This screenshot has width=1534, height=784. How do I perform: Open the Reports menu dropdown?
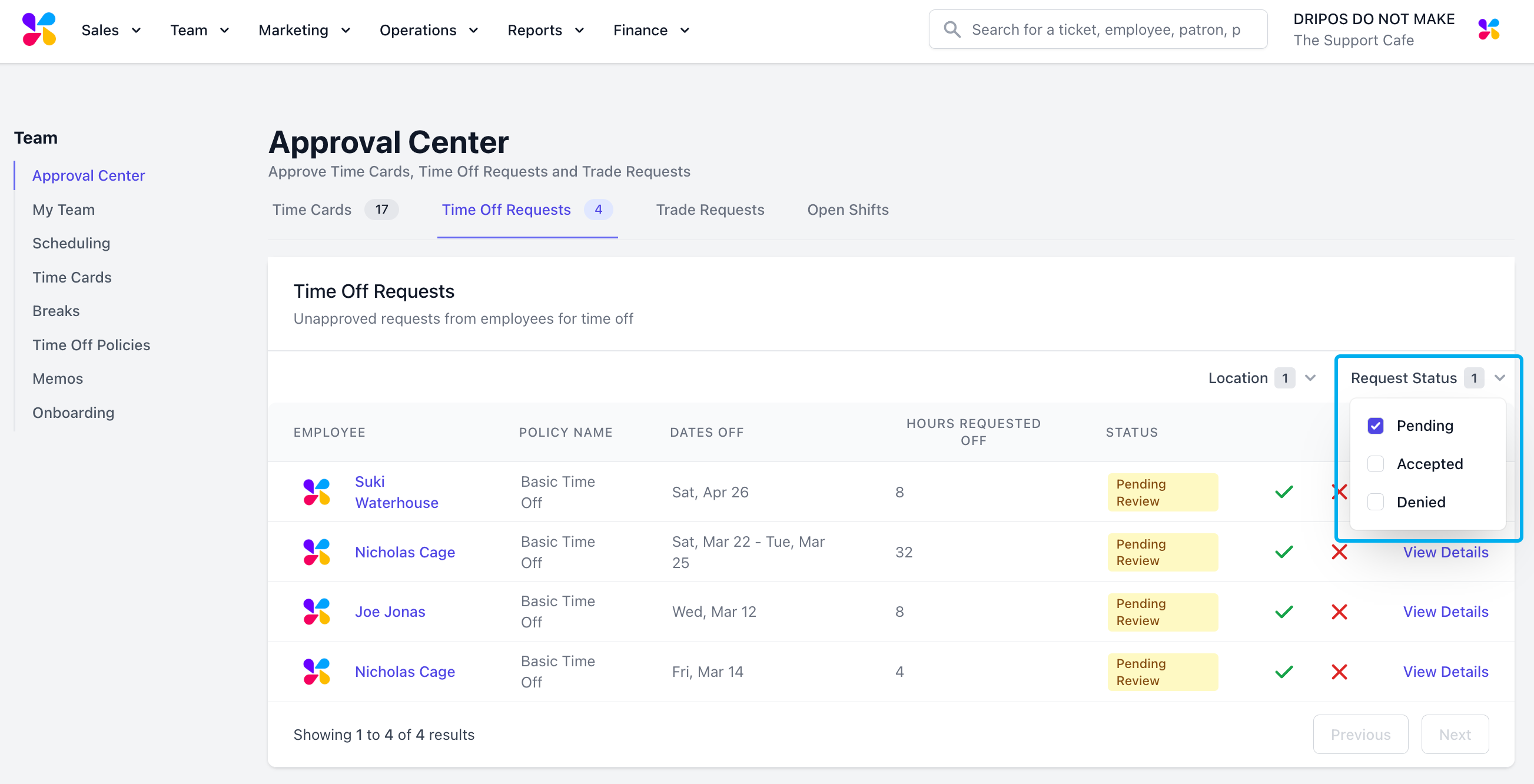pyautogui.click(x=545, y=30)
